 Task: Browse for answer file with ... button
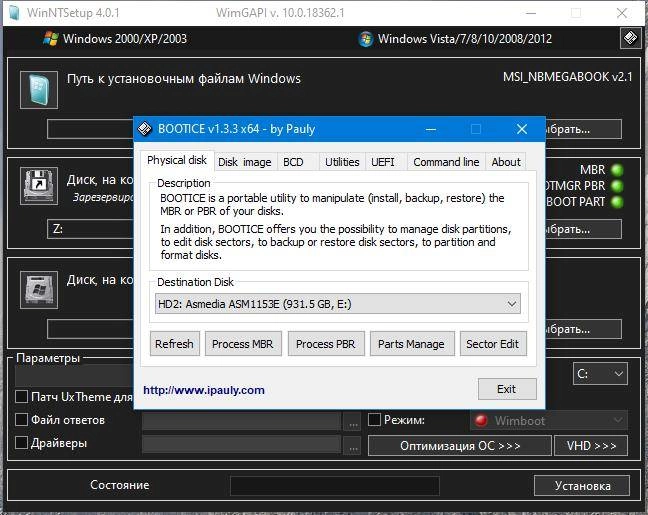point(353,423)
